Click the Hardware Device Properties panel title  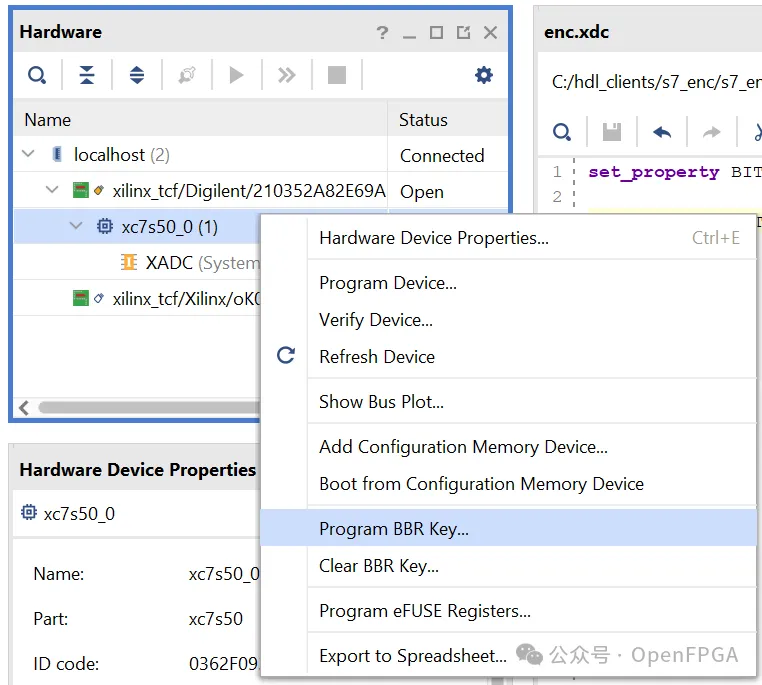tap(138, 470)
